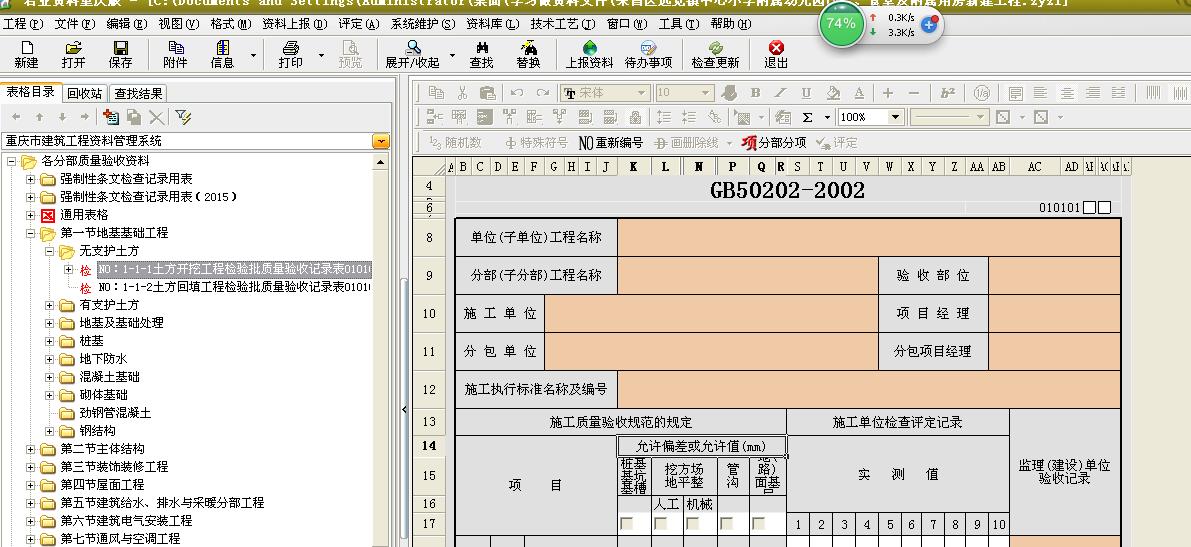Click the 保存 (Save) toolbar icon
Image resolution: width=1191 pixels, height=547 pixels.
click(x=120, y=54)
